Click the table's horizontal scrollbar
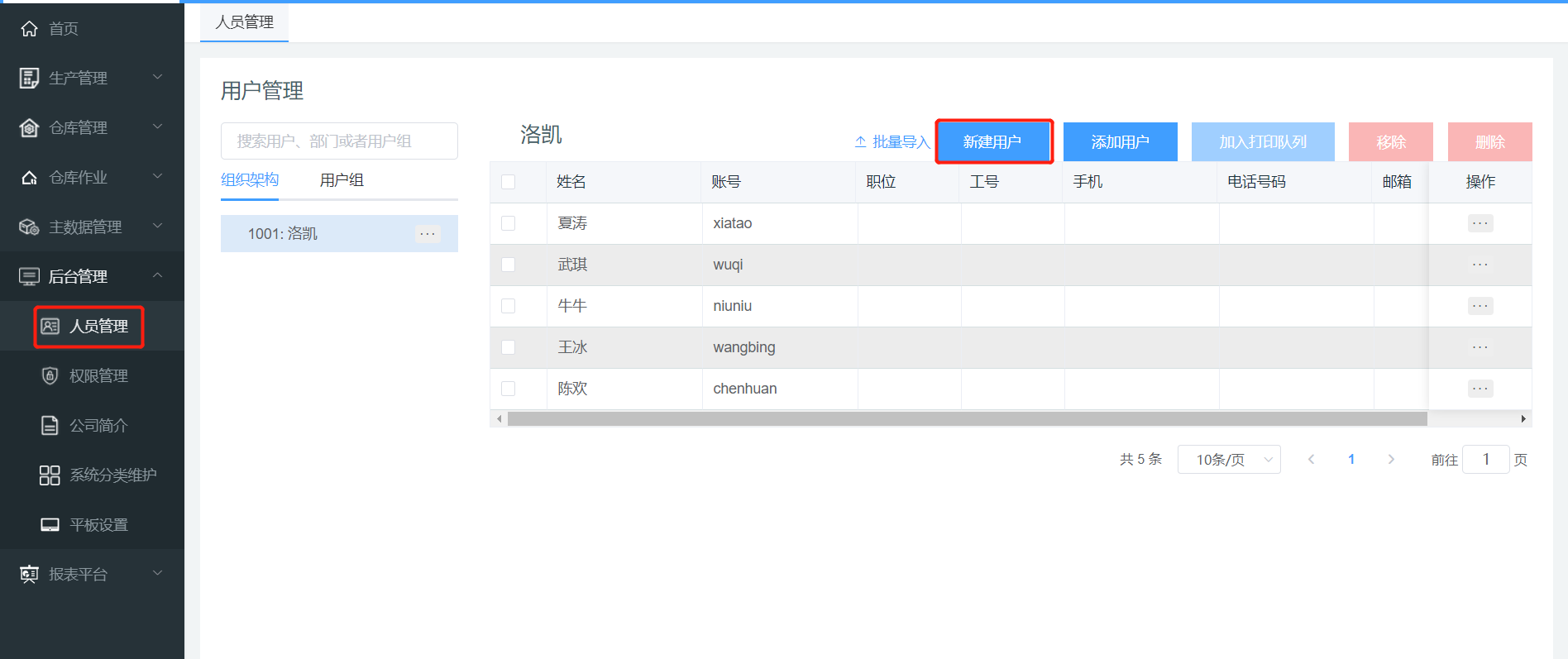The width and height of the screenshot is (1568, 659). pyautogui.click(x=967, y=419)
